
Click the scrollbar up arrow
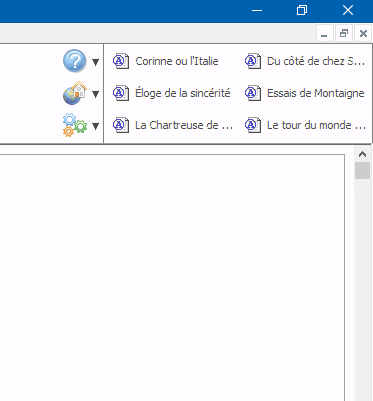click(362, 154)
